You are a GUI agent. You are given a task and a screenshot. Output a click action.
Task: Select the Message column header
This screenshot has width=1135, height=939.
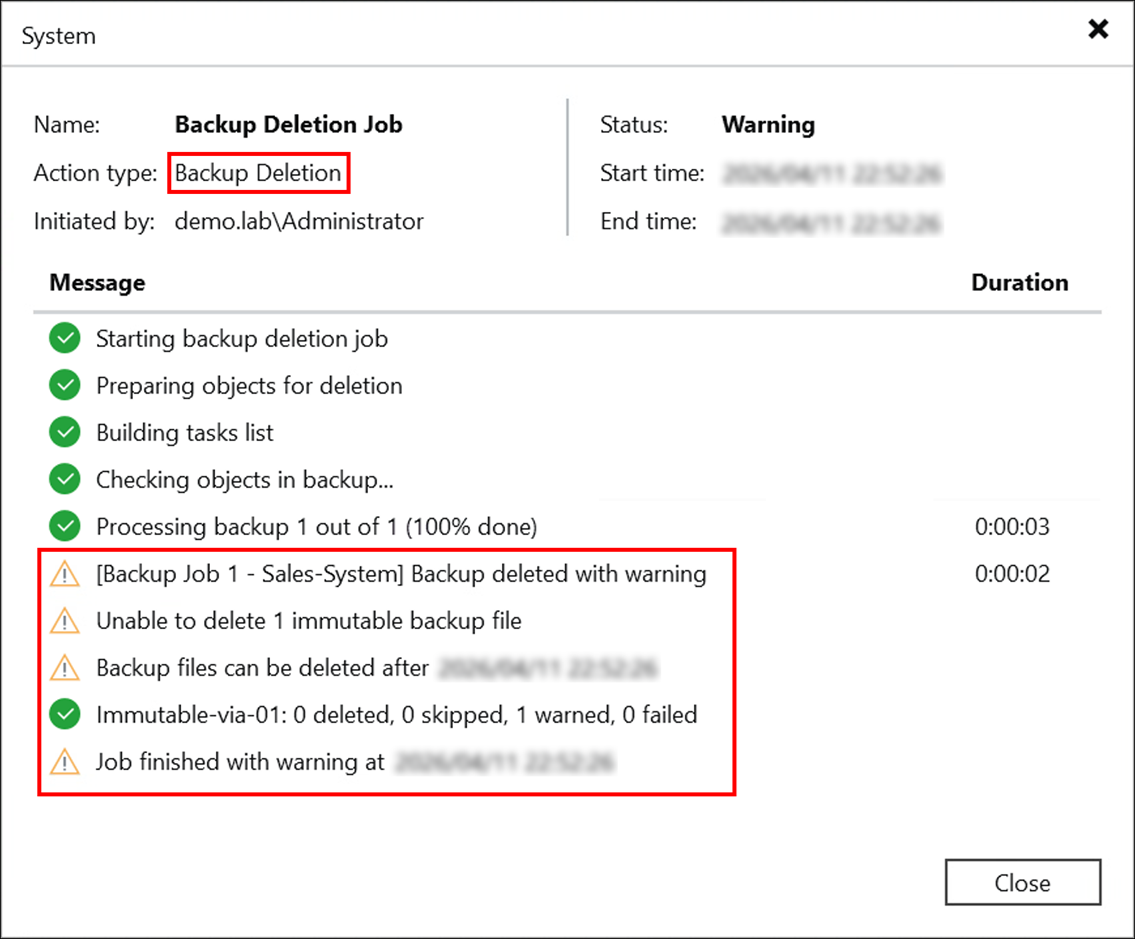click(x=96, y=283)
